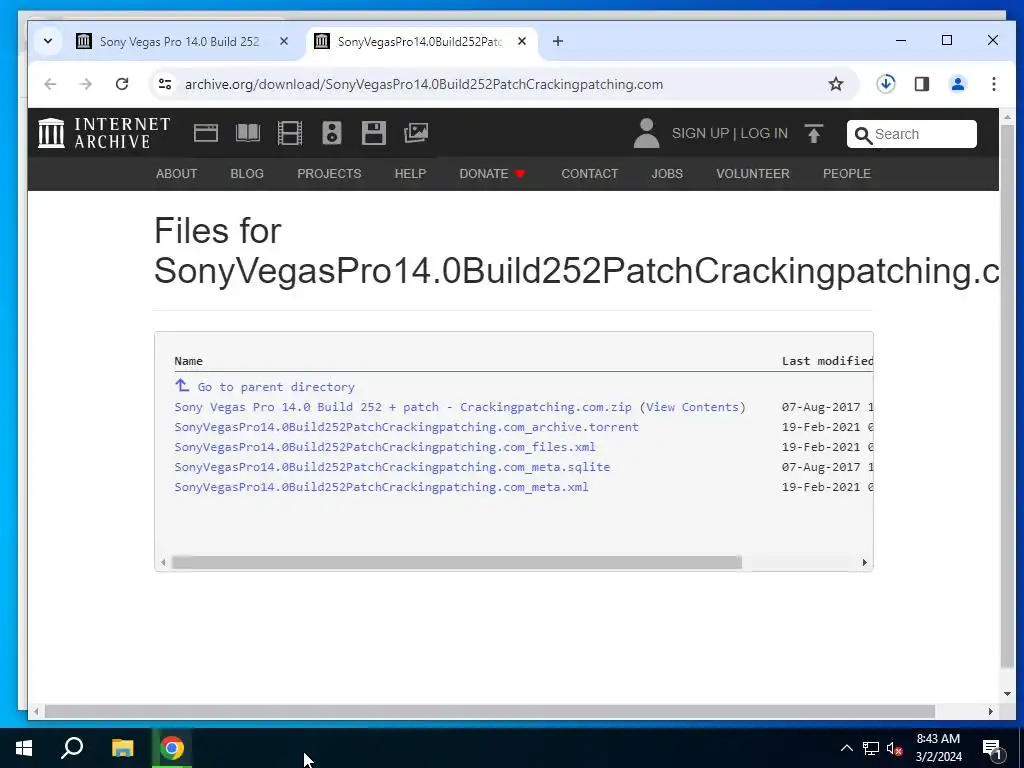1024x768 pixels.
Task: Show hidden system tray icons
Action: point(846,748)
